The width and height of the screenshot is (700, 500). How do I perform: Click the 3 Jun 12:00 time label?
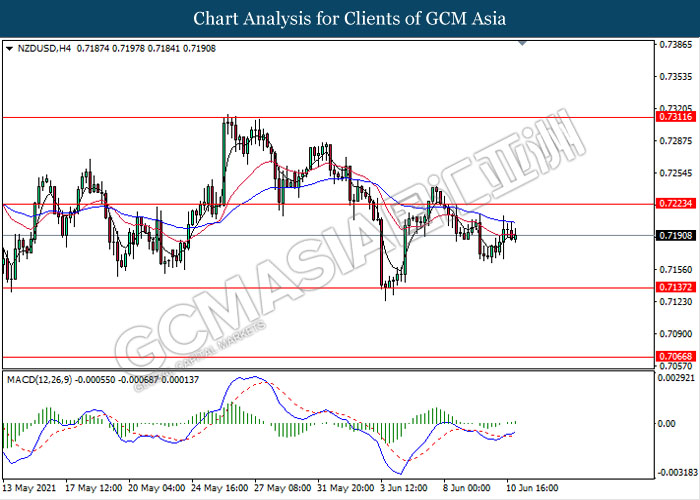click(x=404, y=488)
